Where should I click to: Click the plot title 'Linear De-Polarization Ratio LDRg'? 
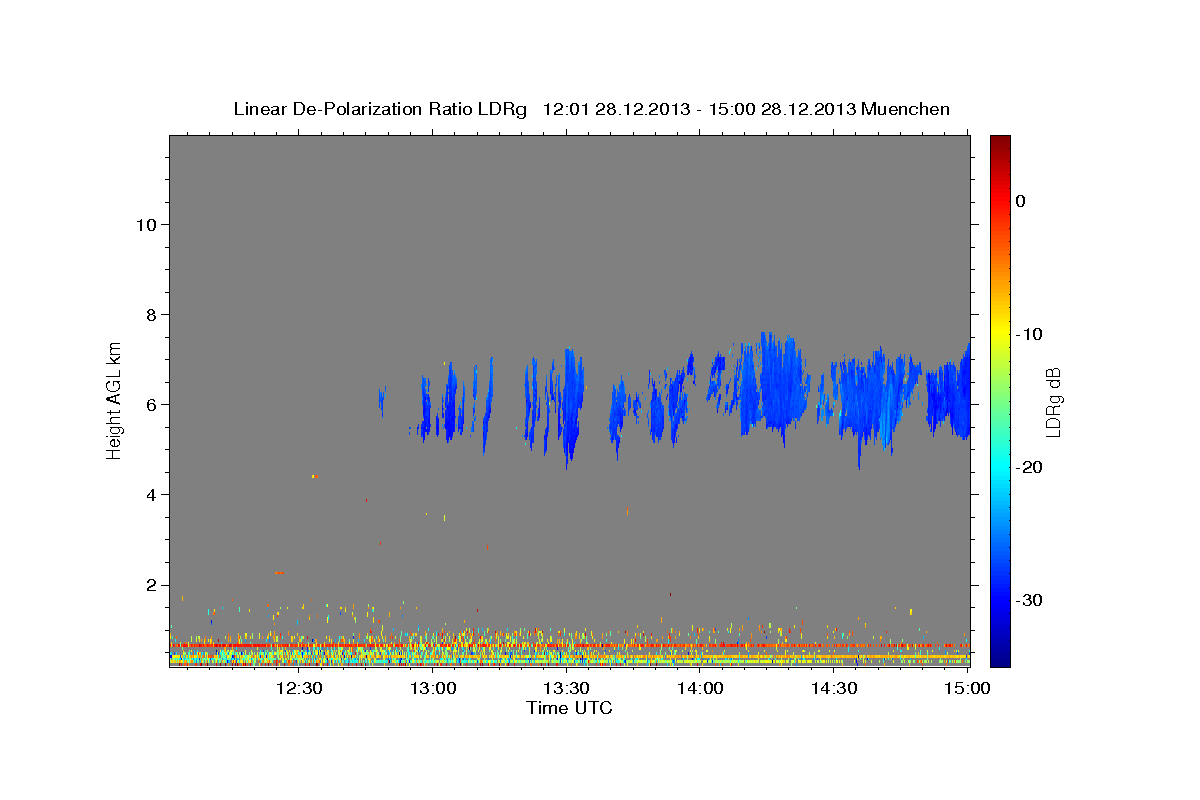pyautogui.click(x=380, y=109)
